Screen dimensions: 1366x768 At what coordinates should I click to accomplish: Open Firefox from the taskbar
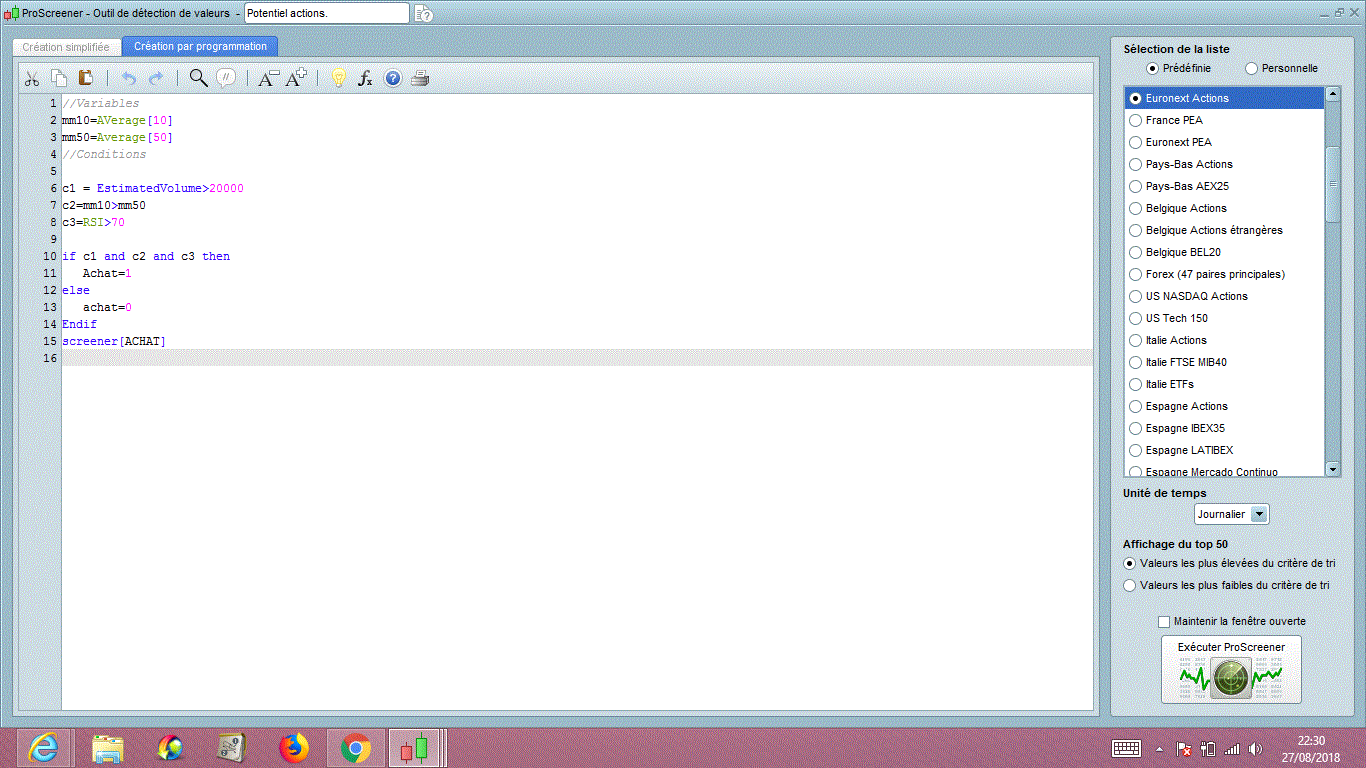click(294, 748)
